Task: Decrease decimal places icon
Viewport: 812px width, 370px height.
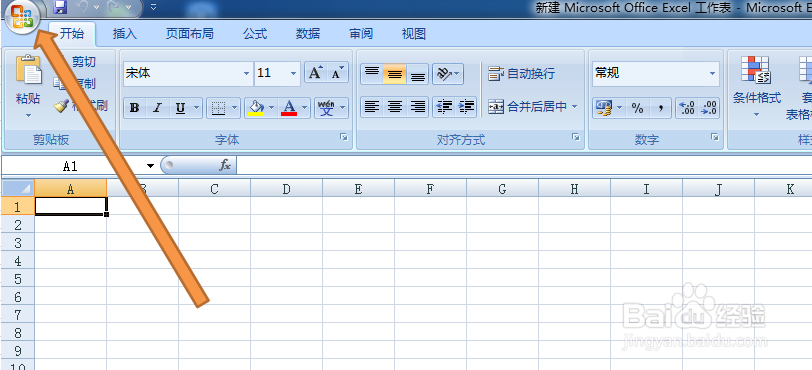Action: (709, 108)
